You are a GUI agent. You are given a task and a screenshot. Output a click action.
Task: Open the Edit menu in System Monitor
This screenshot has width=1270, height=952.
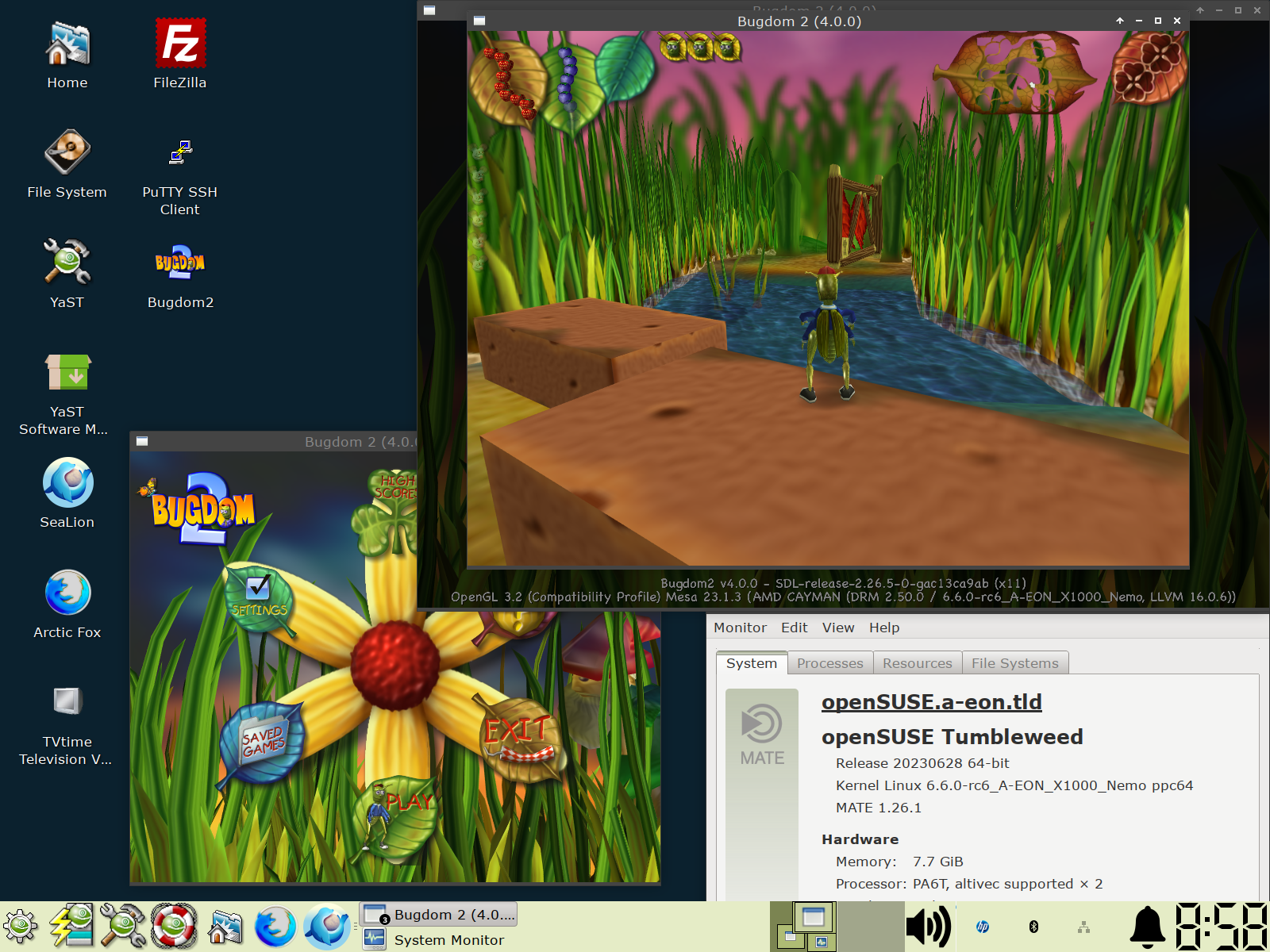(x=795, y=628)
